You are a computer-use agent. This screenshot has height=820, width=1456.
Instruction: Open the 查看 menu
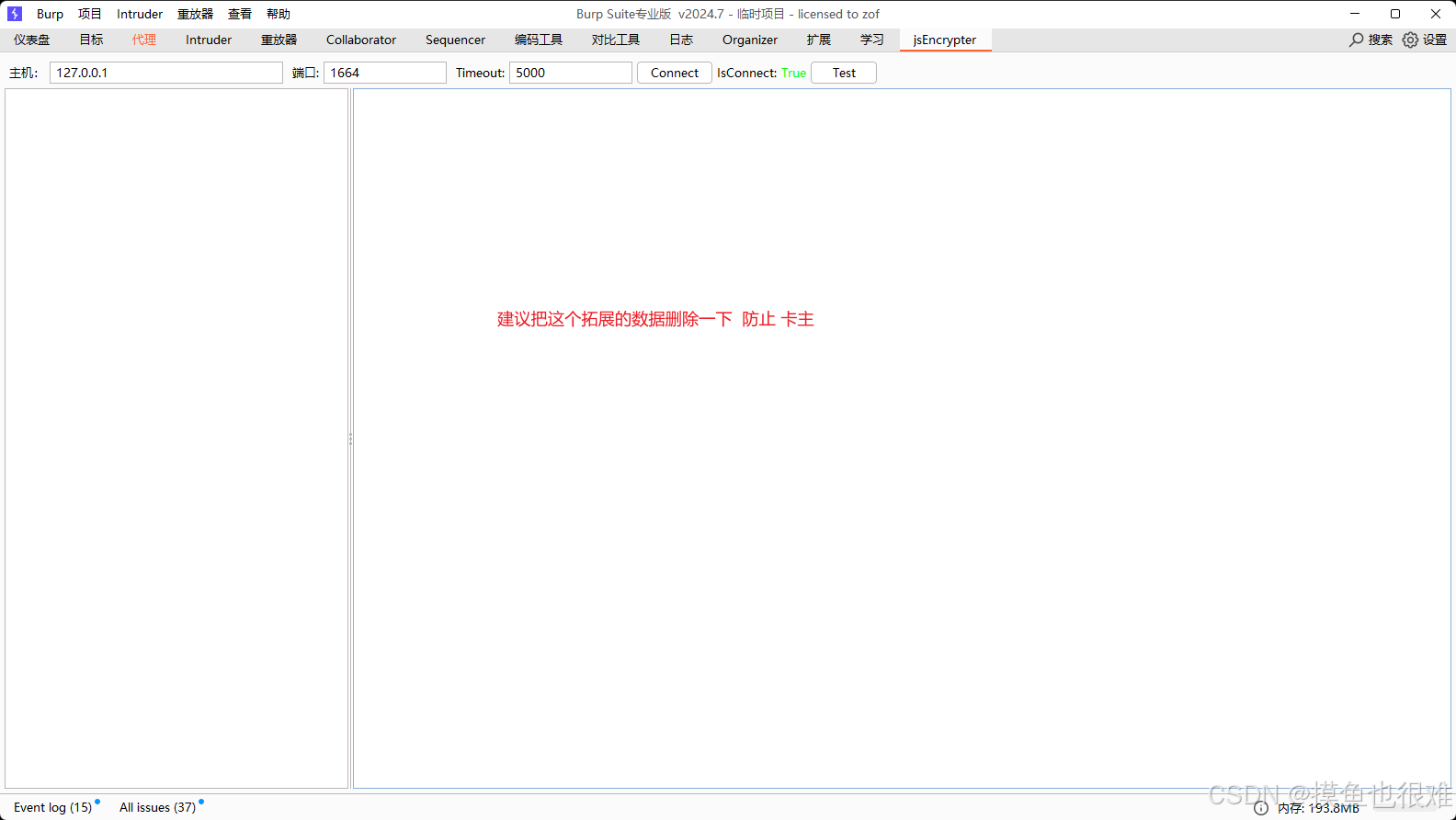[240, 14]
